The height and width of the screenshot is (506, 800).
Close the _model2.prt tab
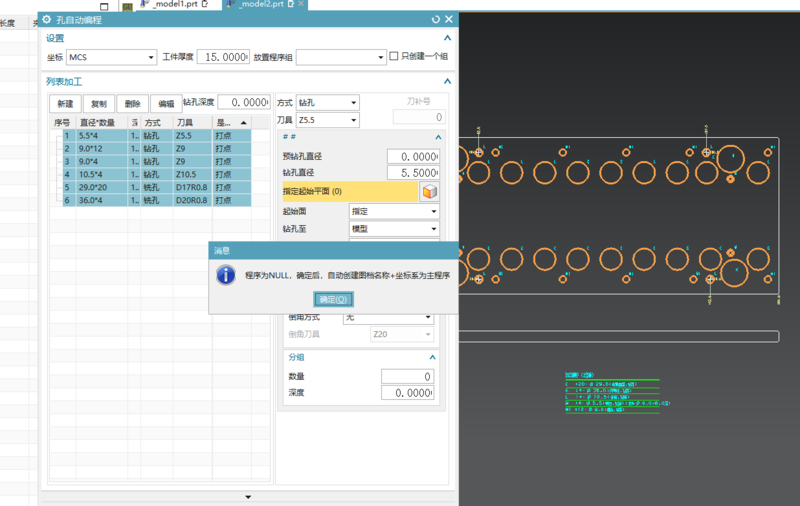pos(301,4)
